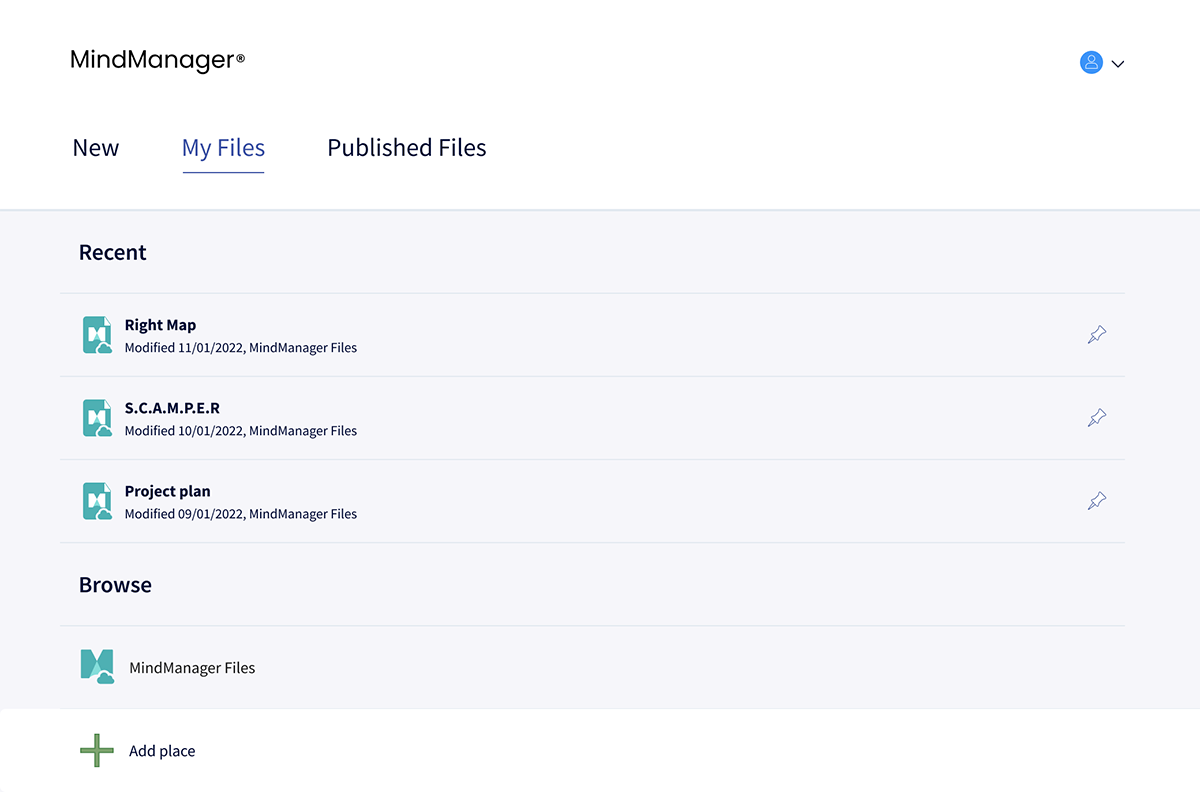This screenshot has width=1200, height=792.
Task: Click the MindManager logo
Action: (x=158, y=60)
